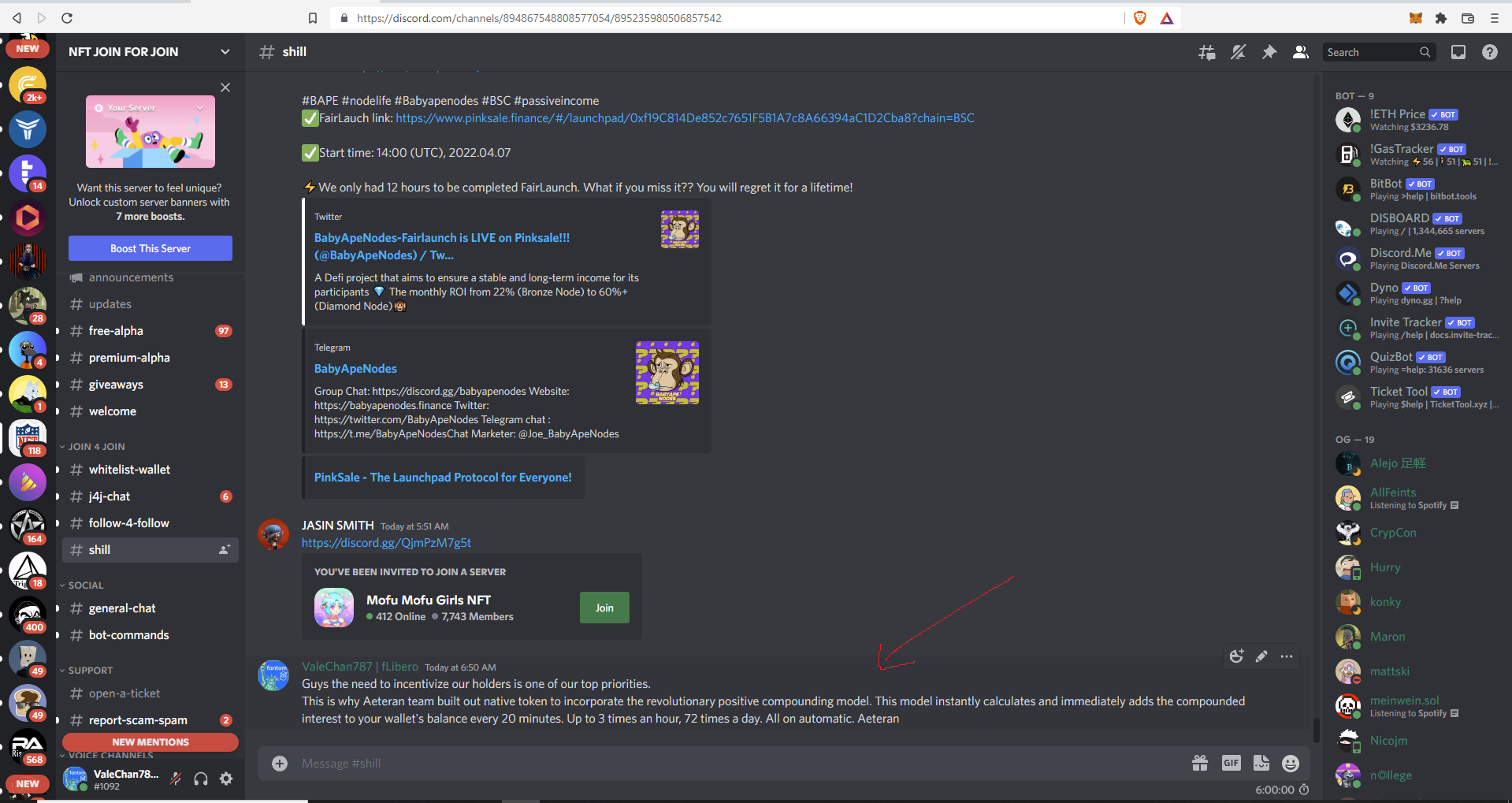1512x803 pixels.
Task: Open the updates channel
Action: tap(150, 304)
